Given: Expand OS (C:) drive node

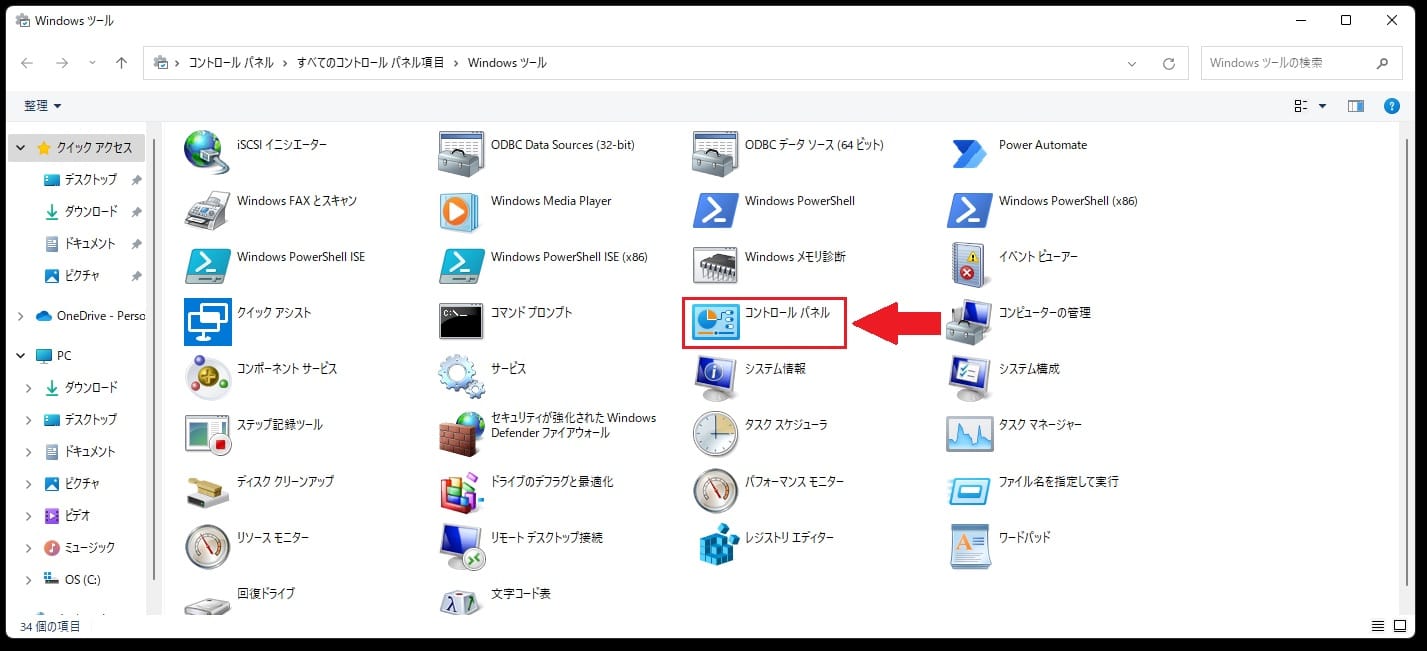Looking at the screenshot, I should [29, 580].
